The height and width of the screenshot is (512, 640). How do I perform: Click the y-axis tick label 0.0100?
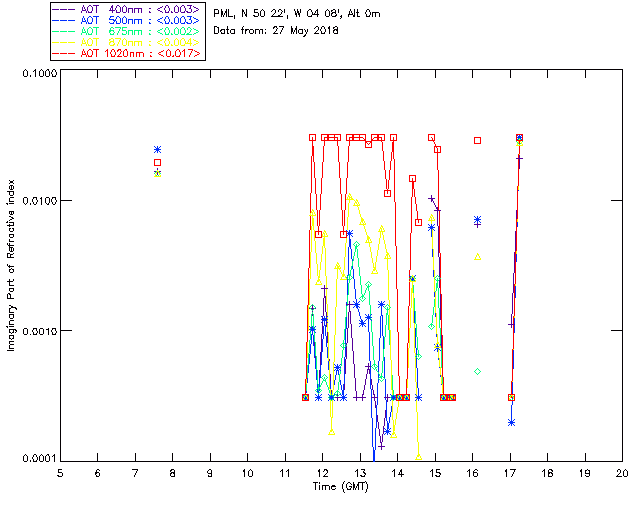coord(39,201)
